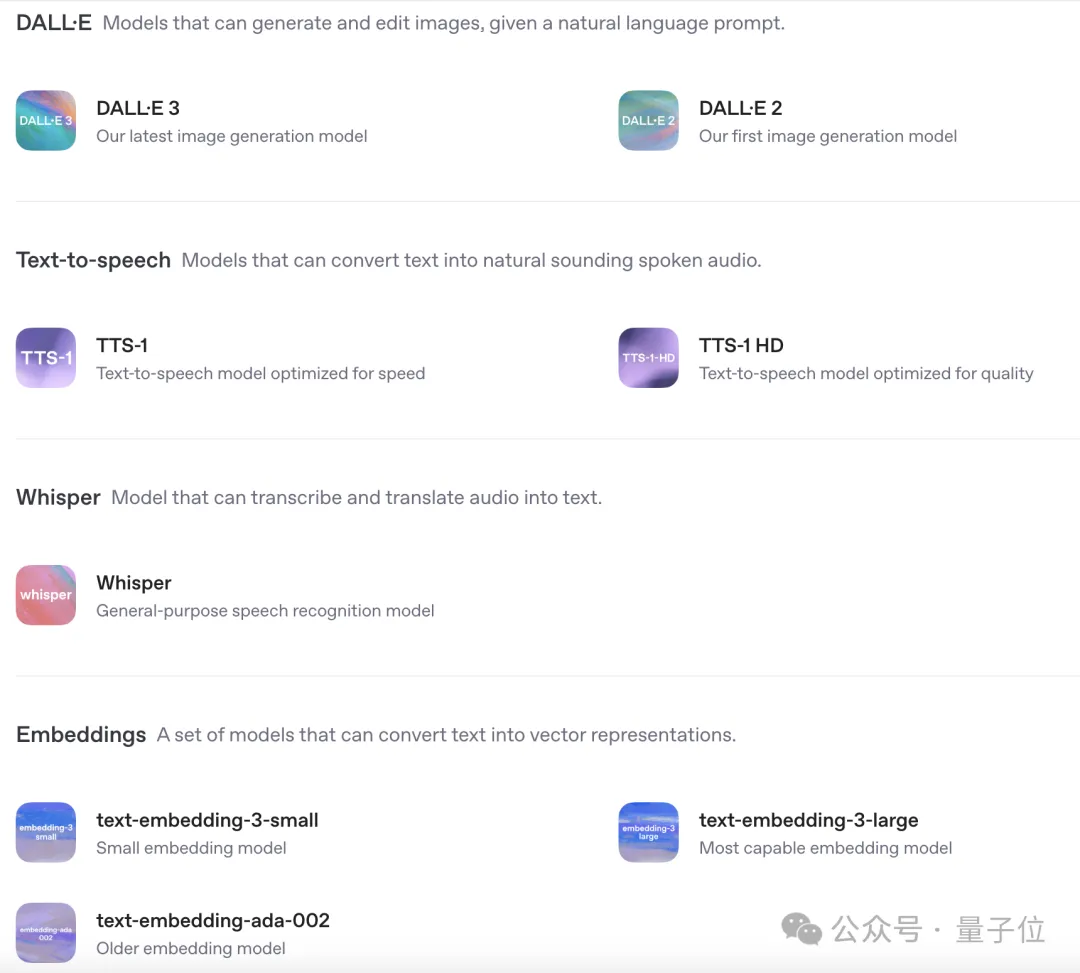
Task: Open the DALL·E 3 title link
Action: [x=138, y=108]
